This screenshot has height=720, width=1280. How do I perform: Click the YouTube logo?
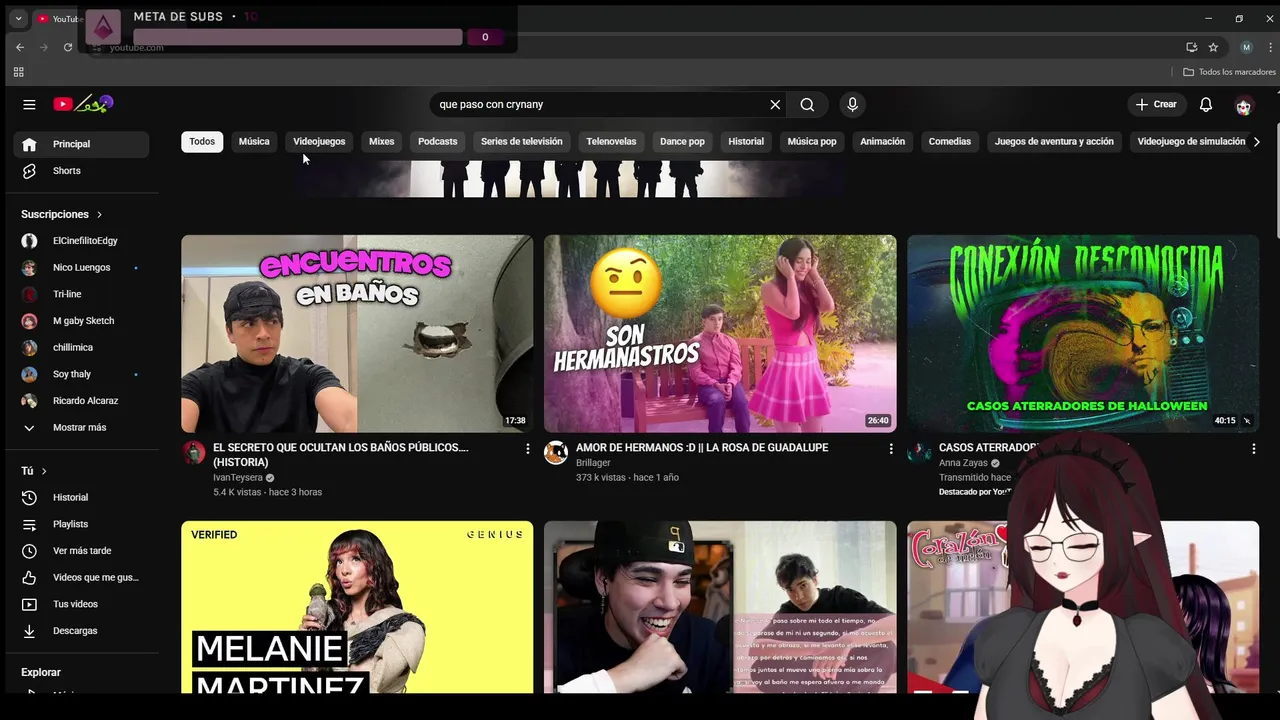click(83, 104)
